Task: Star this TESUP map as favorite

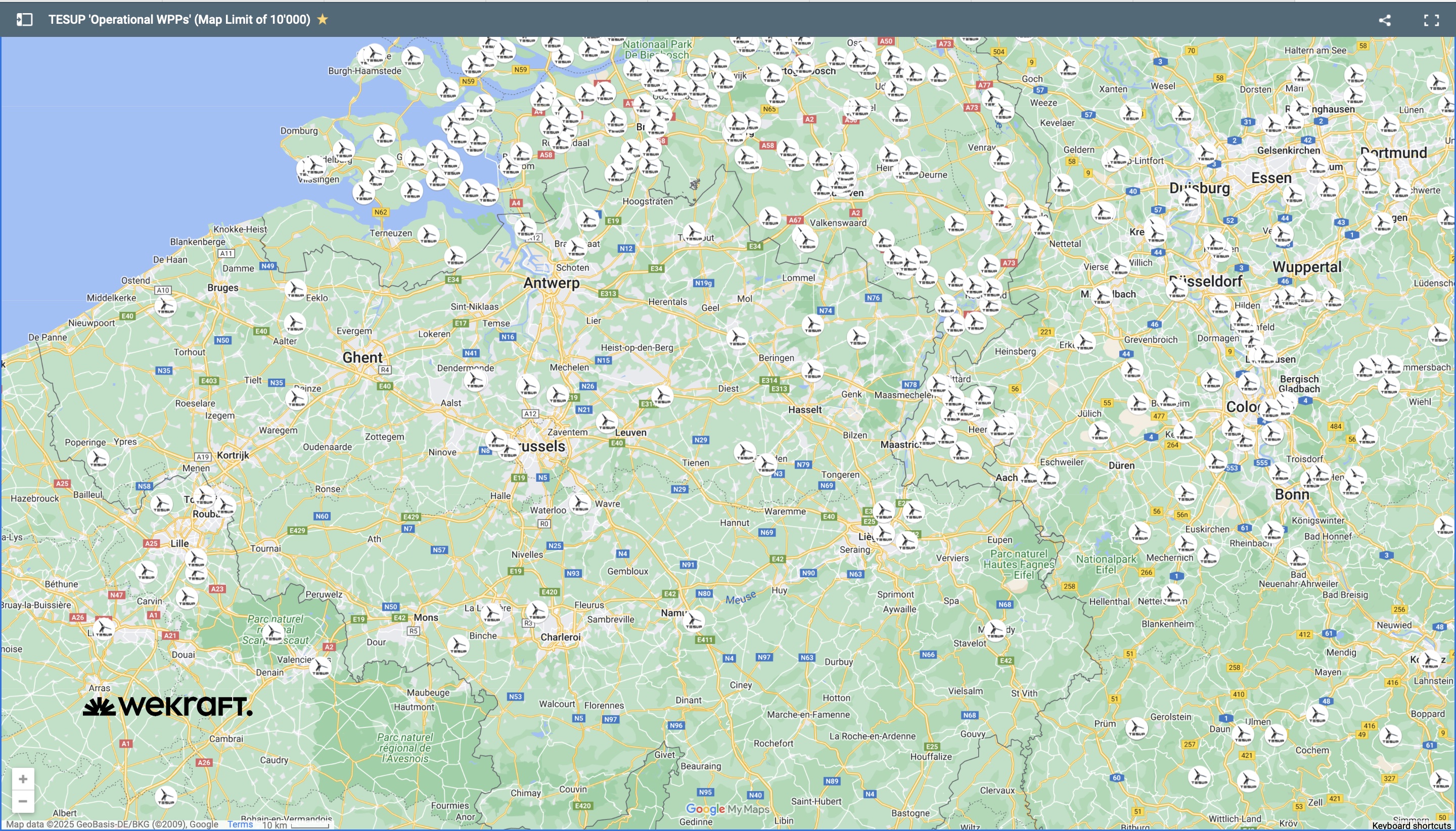Action: pyautogui.click(x=323, y=19)
